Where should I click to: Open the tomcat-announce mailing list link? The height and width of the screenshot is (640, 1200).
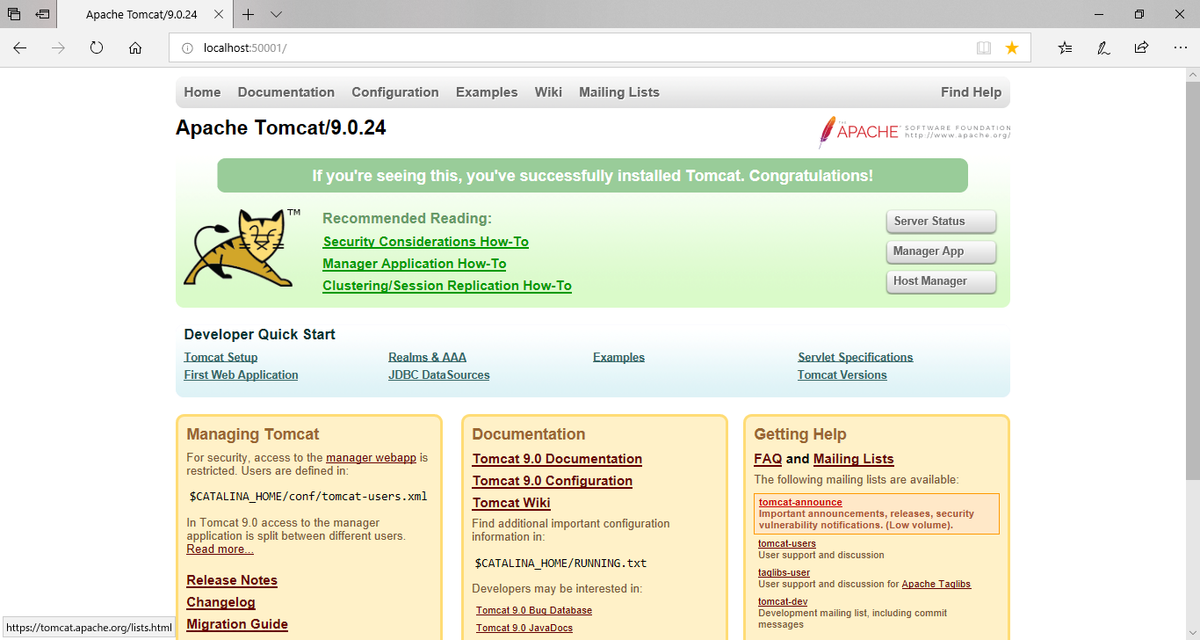click(x=800, y=502)
